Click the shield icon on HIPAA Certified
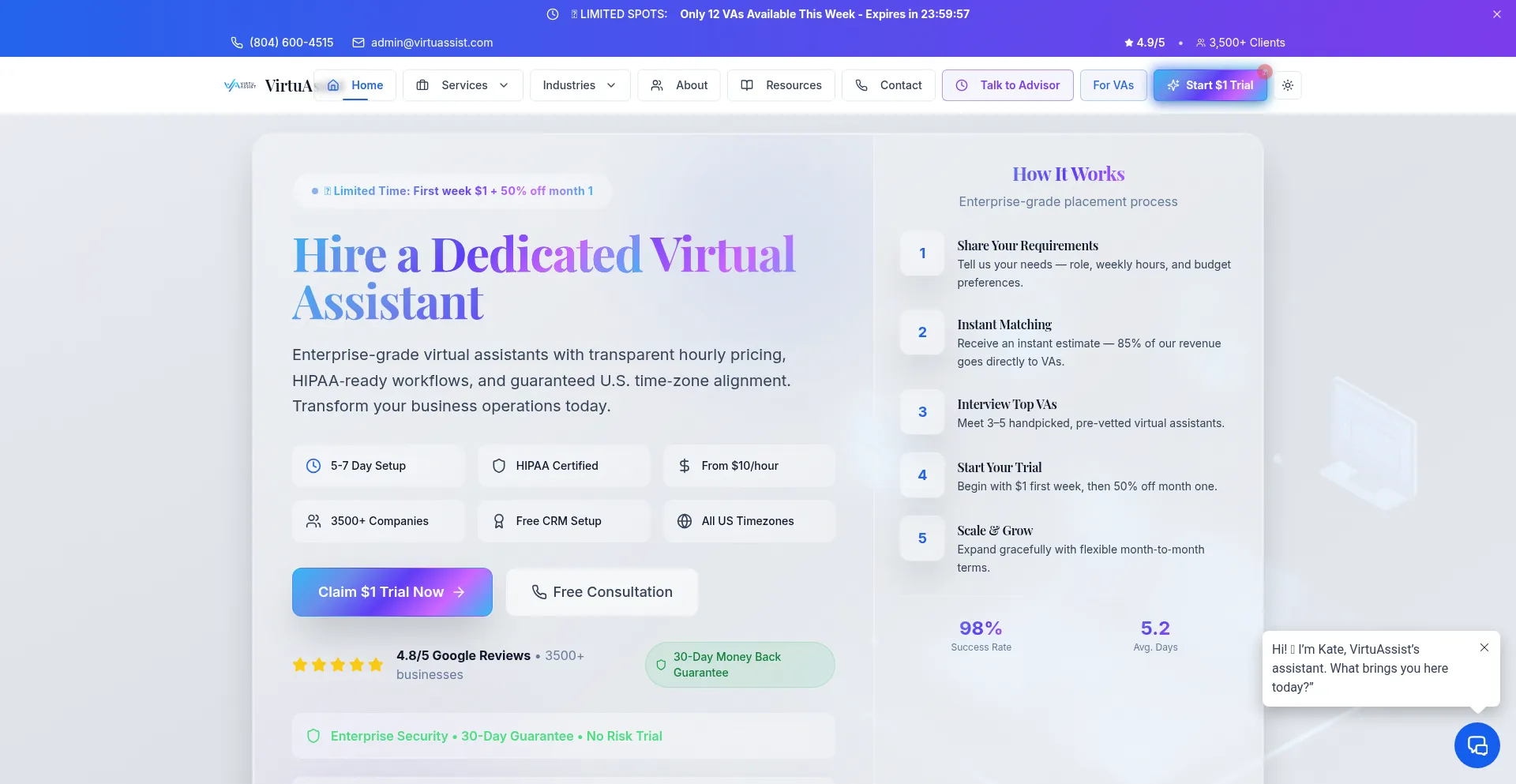 pyautogui.click(x=499, y=466)
